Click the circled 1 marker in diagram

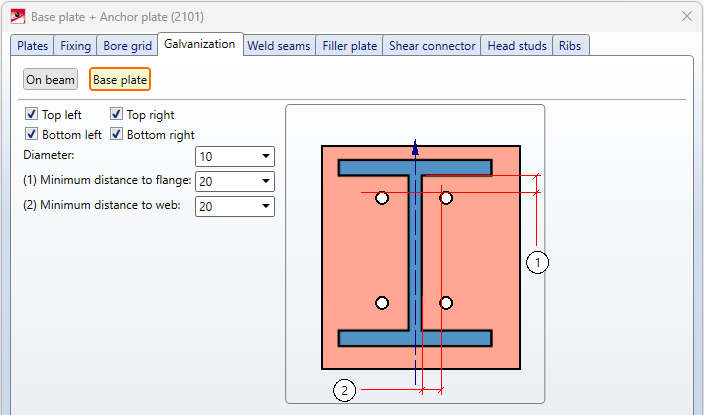click(x=537, y=262)
